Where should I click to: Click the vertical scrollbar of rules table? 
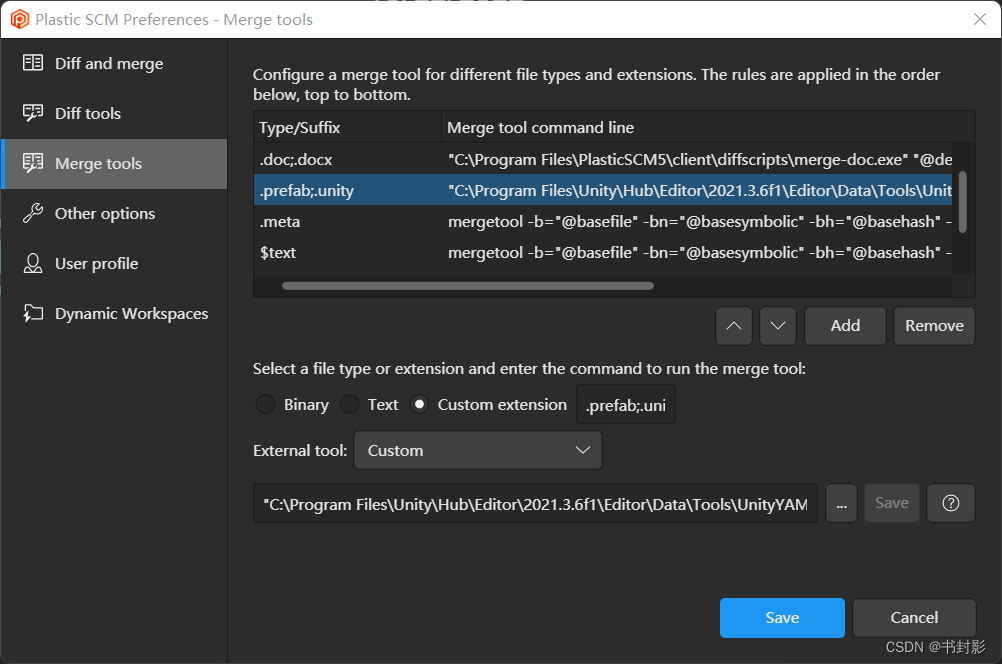click(x=962, y=202)
